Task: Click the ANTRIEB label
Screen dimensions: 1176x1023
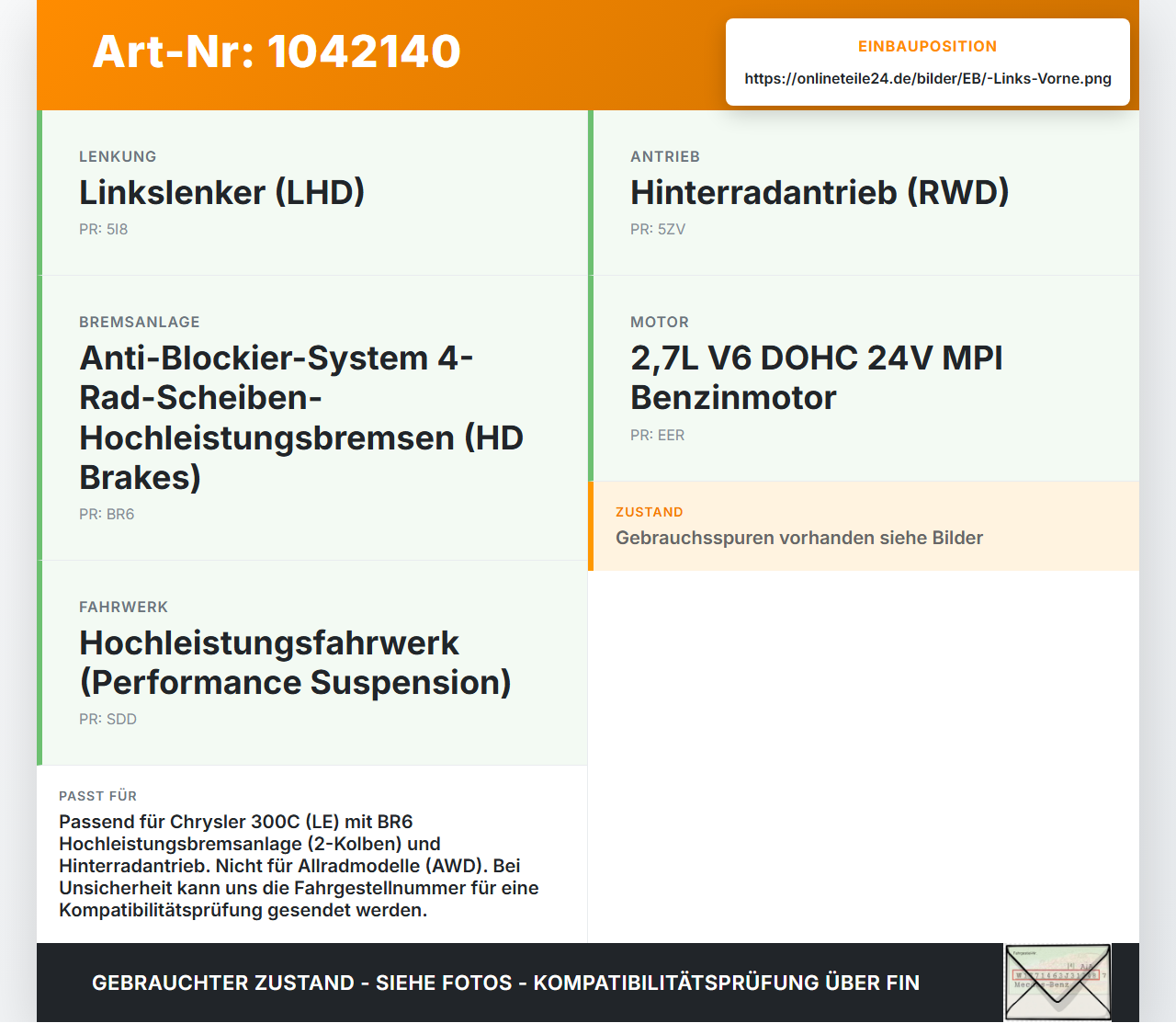Action: pyautogui.click(x=665, y=156)
